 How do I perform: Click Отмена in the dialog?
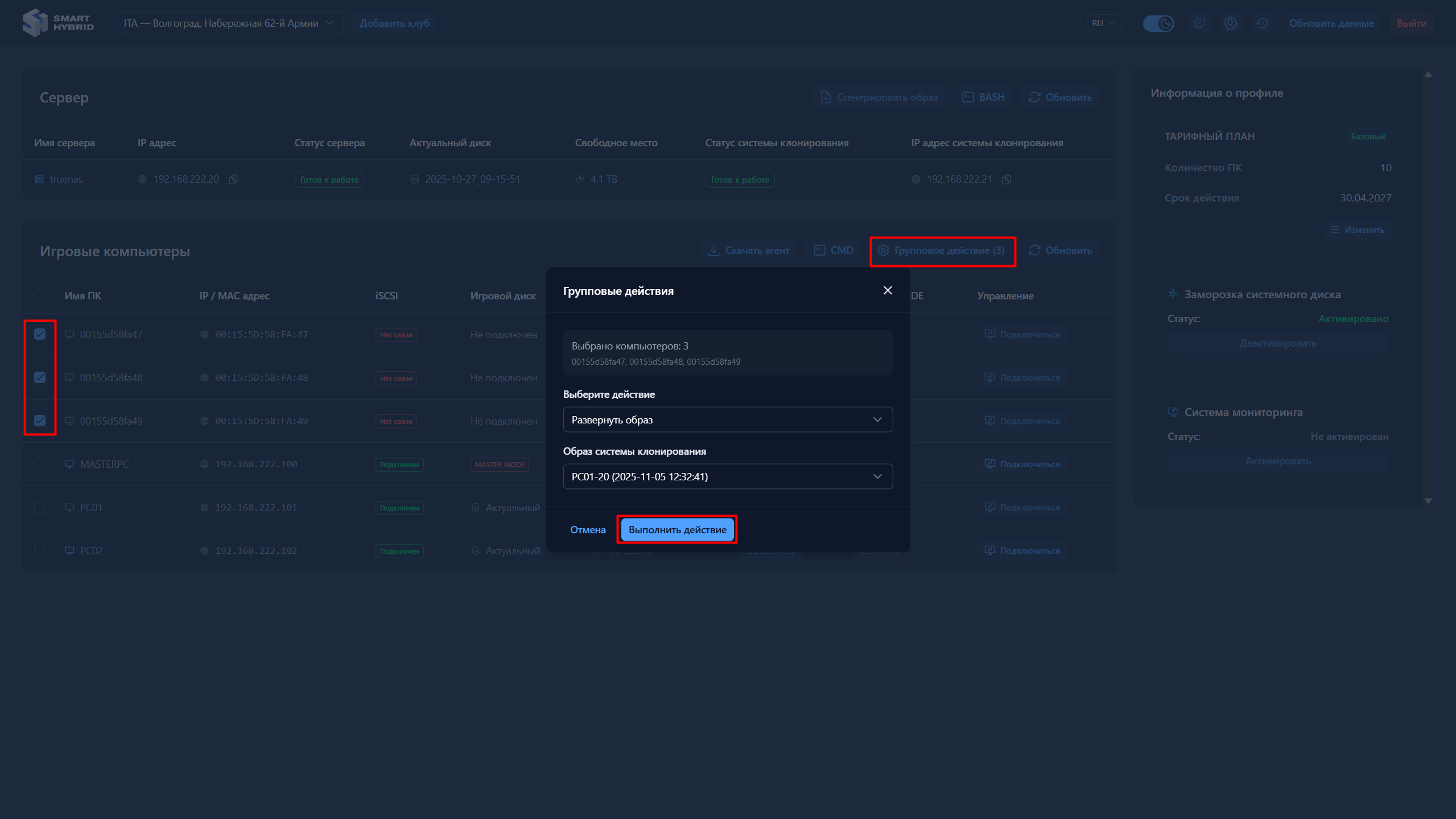click(x=588, y=530)
